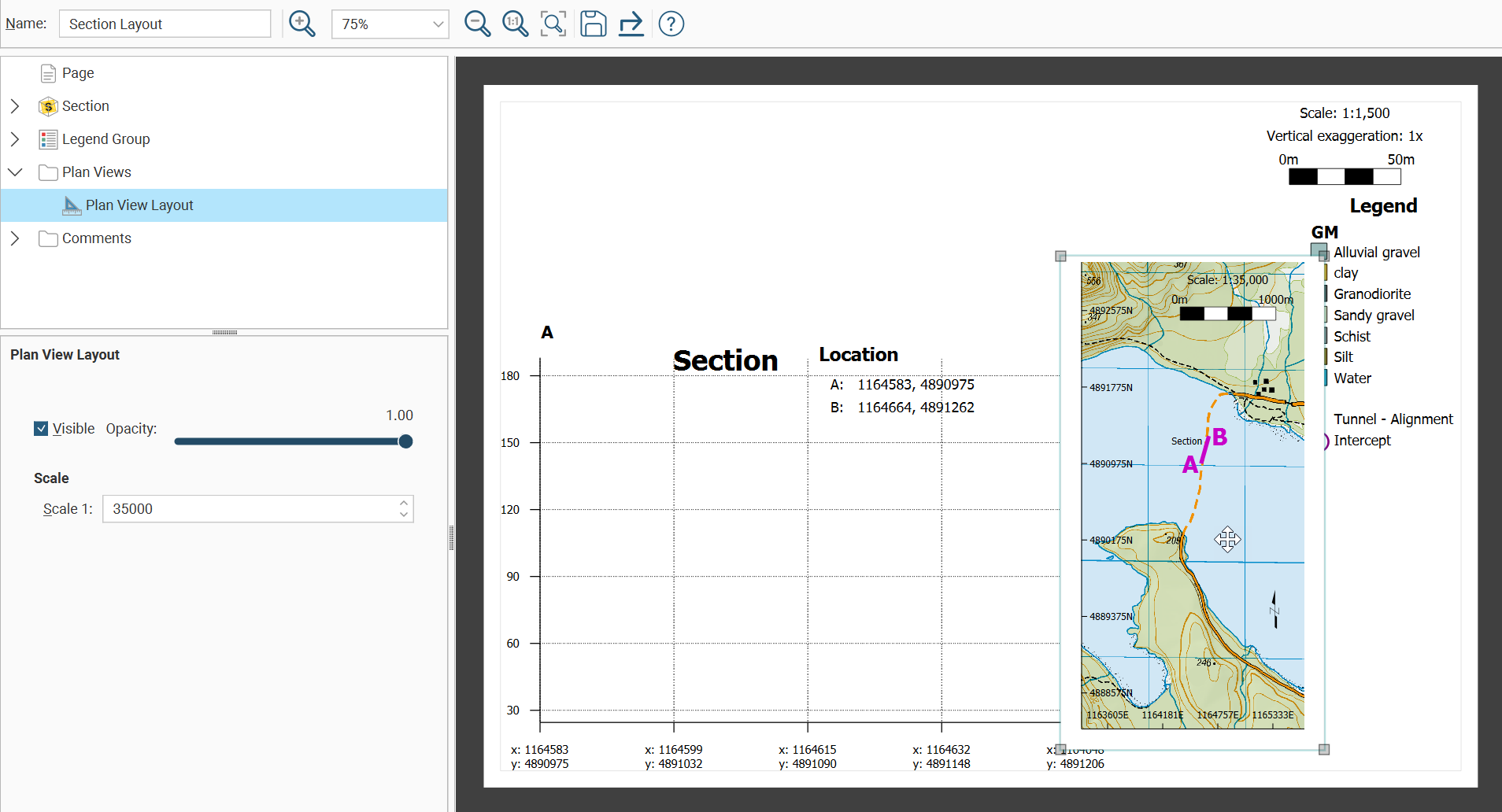Open the 75% zoom level dropdown
This screenshot has width=1502, height=812.
tap(438, 24)
